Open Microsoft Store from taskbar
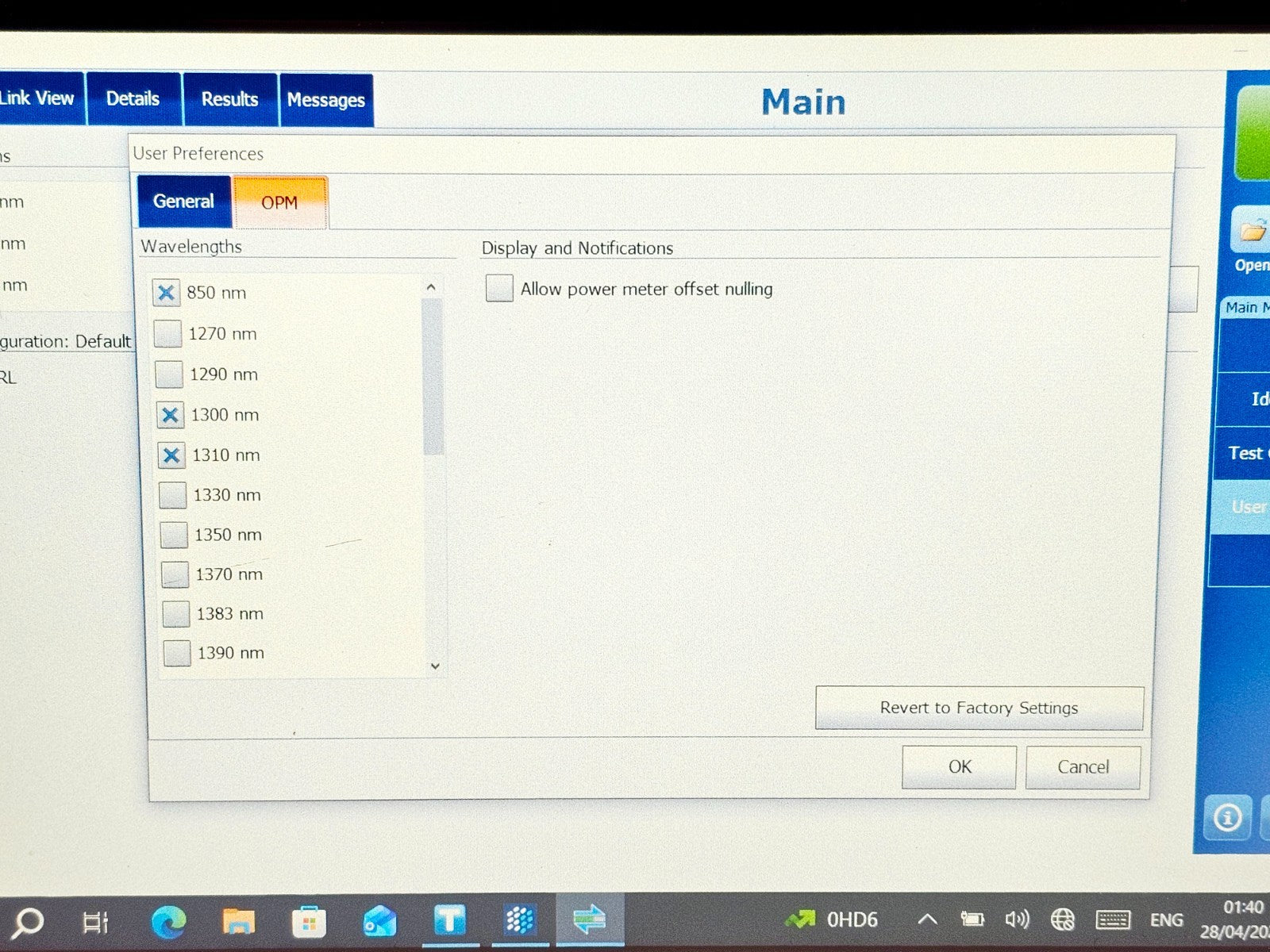Screen dimensions: 1270x952 click(x=309, y=922)
